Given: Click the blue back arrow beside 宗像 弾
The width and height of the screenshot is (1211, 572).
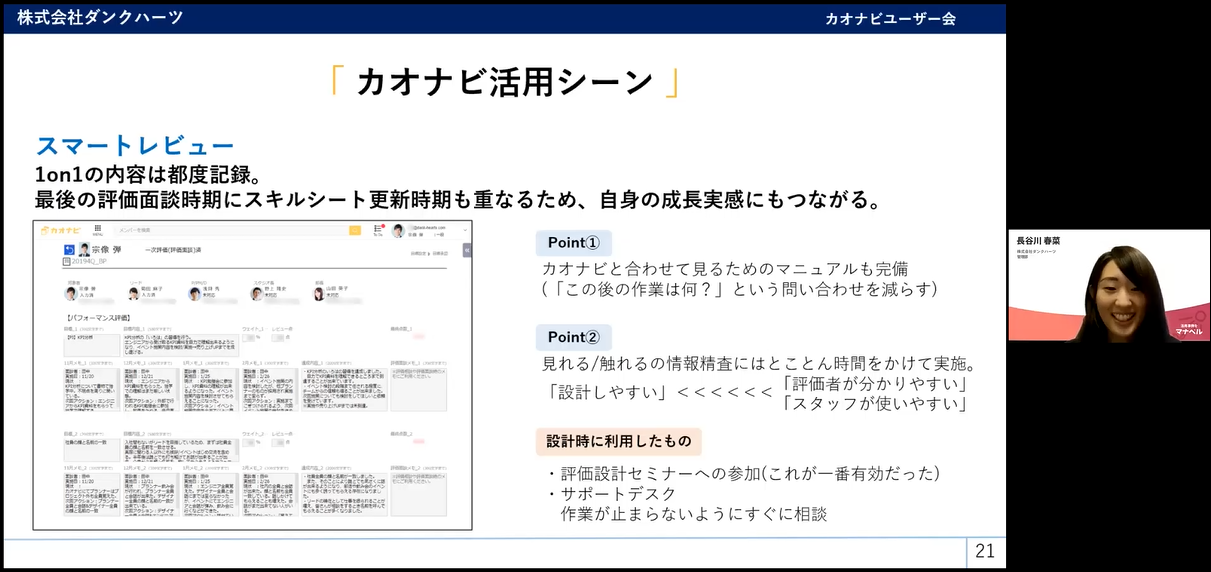Looking at the screenshot, I should point(69,249).
